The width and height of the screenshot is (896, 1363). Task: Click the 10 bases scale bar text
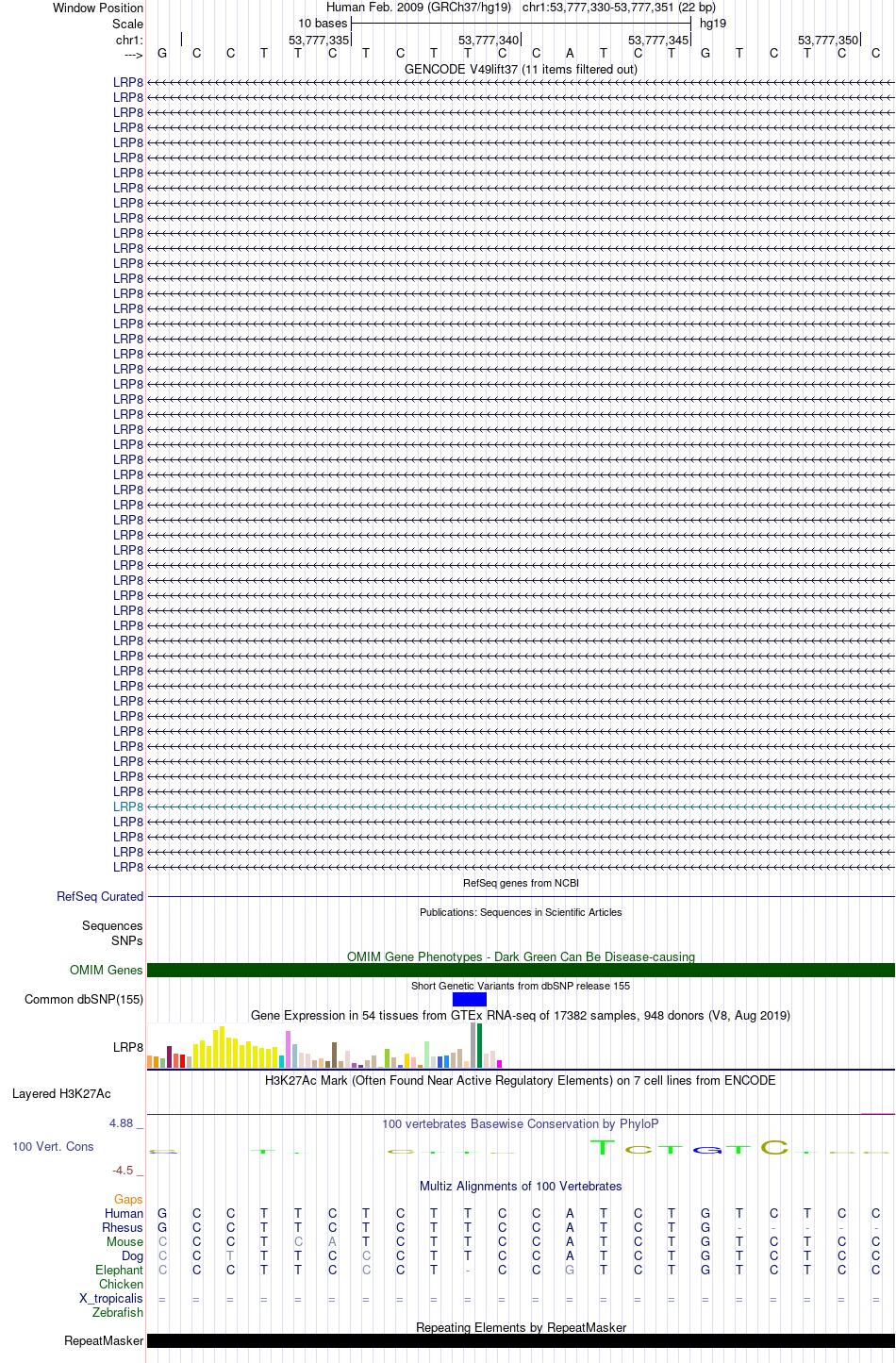pos(323,24)
